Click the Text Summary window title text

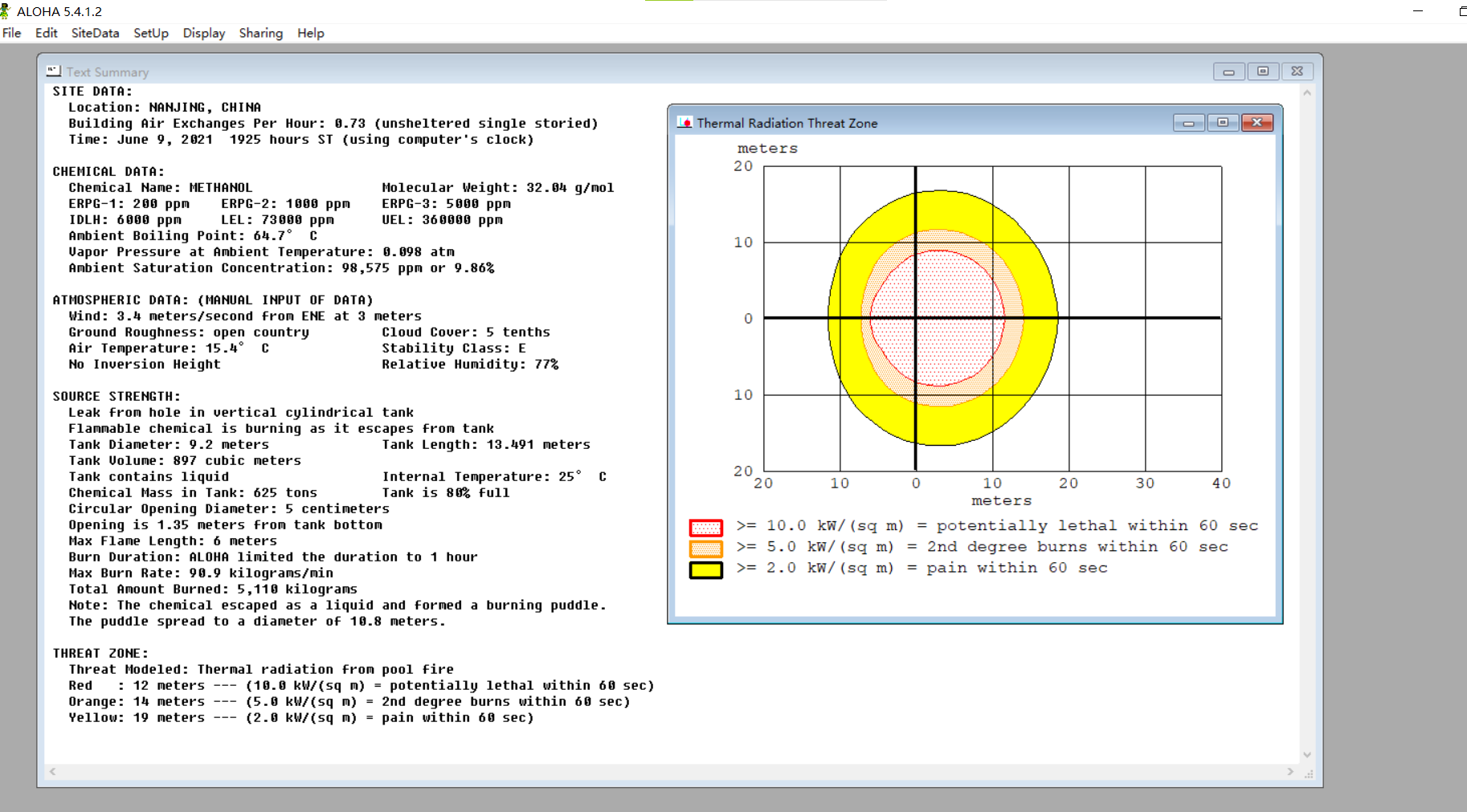click(108, 72)
